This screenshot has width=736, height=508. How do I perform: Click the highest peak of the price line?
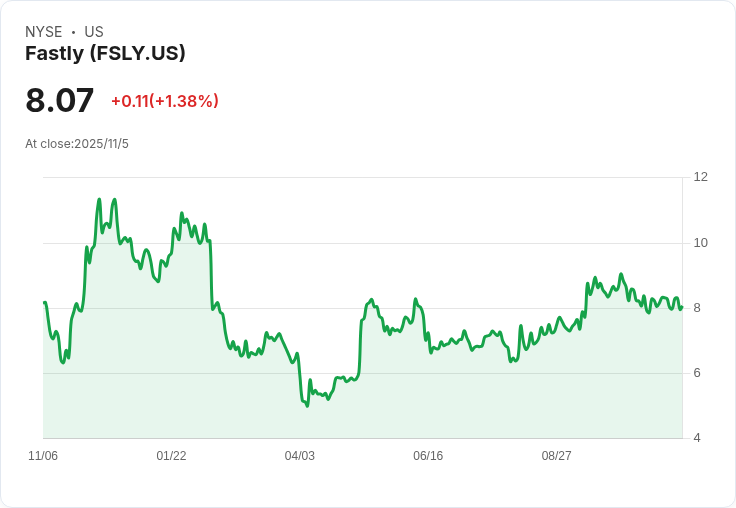click(x=99, y=199)
